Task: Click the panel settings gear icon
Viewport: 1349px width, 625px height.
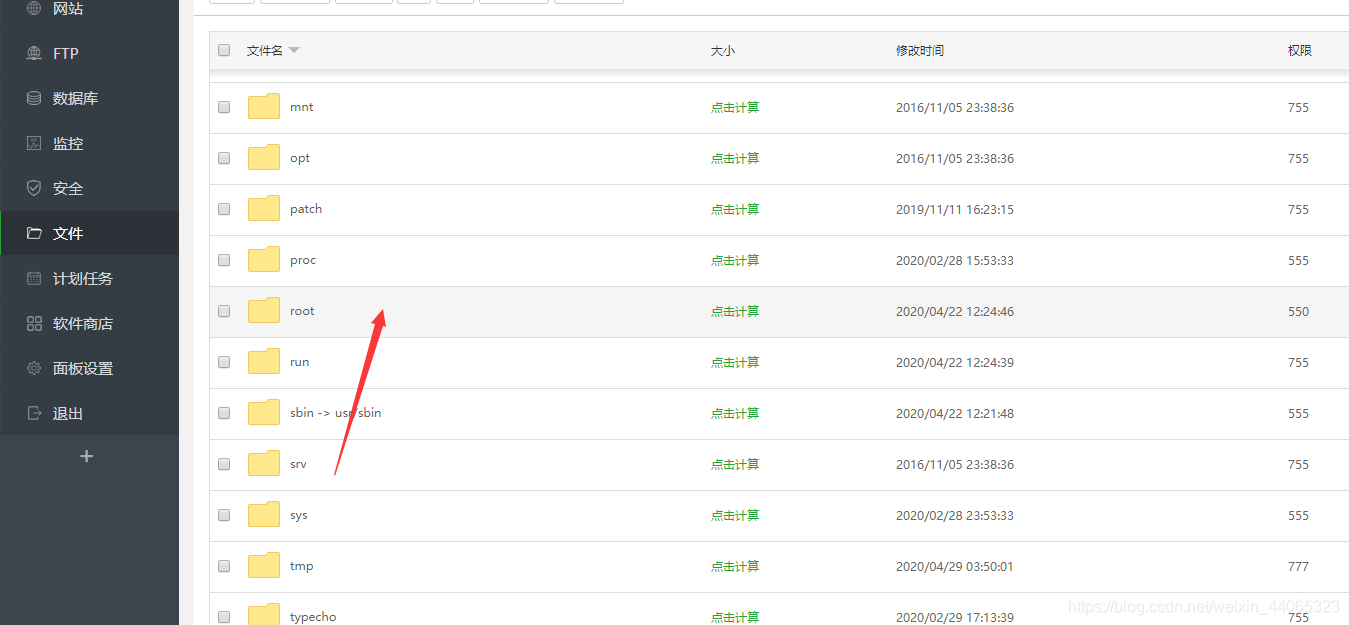Action: click(x=34, y=369)
